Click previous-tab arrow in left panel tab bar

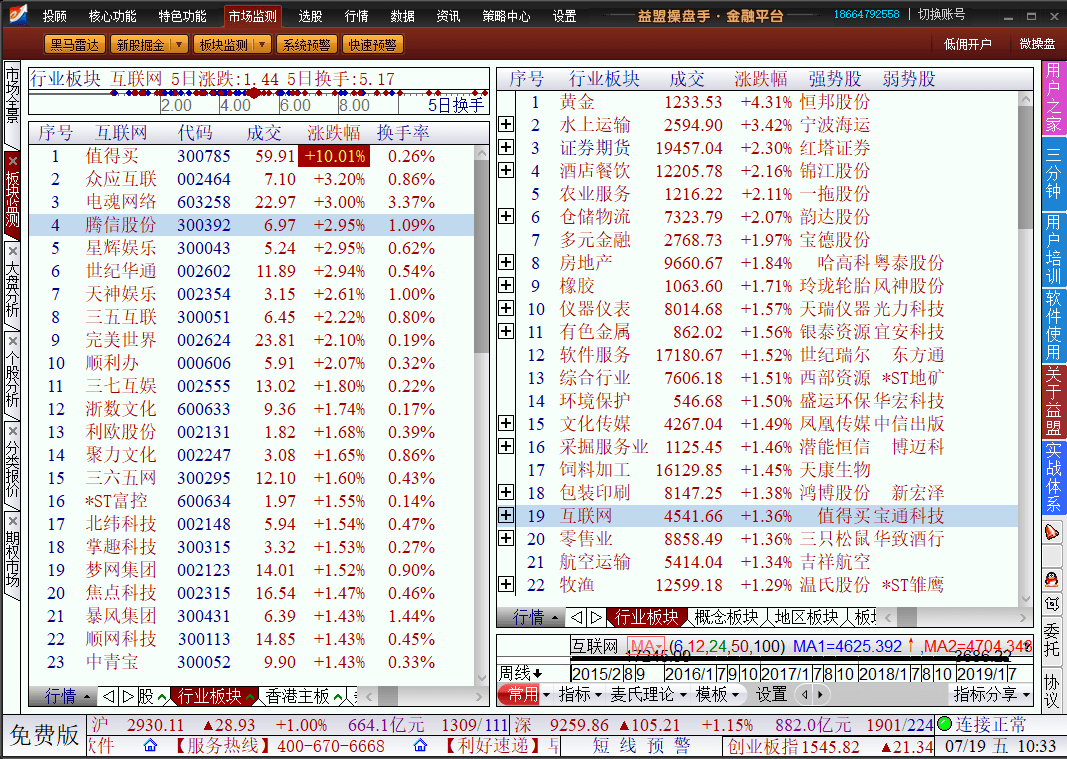pos(108,696)
